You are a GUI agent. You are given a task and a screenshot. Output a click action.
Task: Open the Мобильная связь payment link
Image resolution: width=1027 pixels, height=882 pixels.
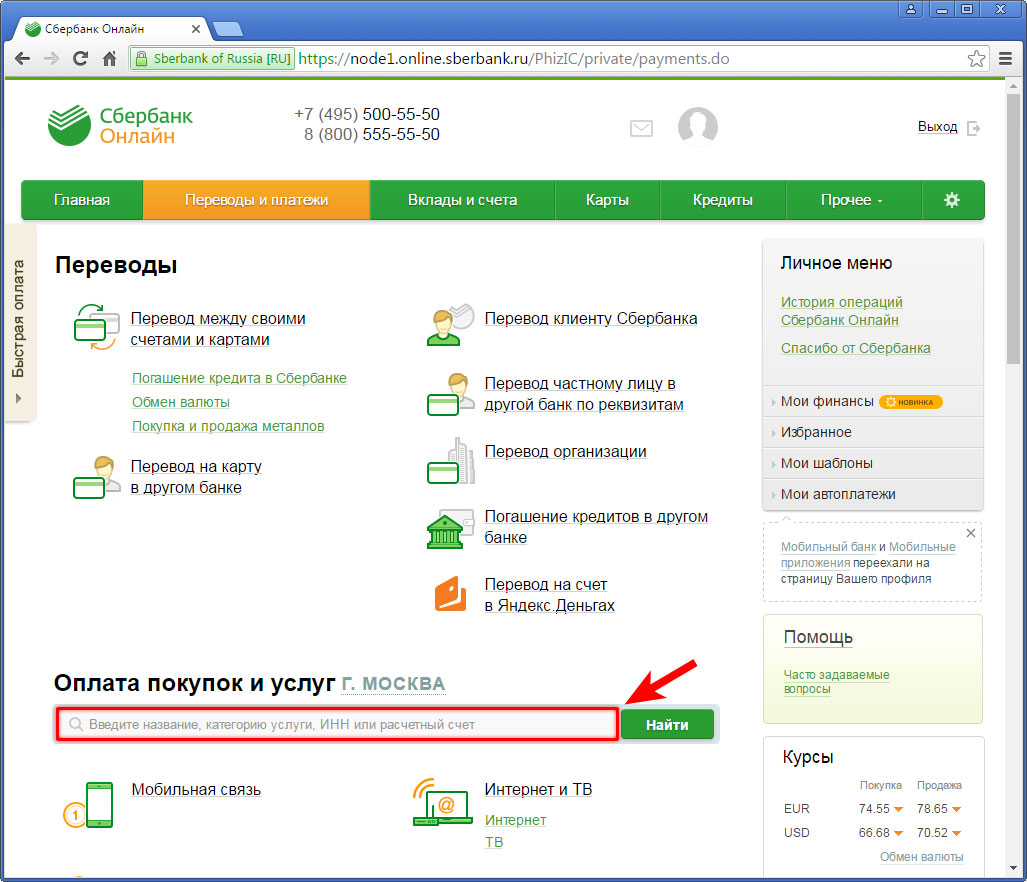tap(196, 790)
